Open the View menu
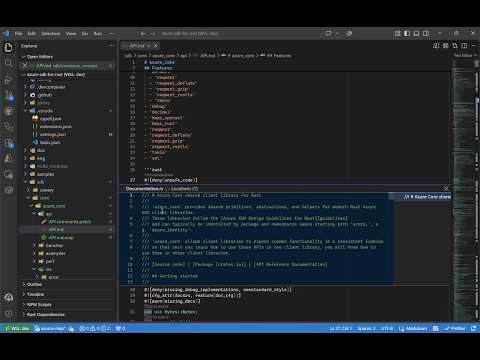 (71, 33)
